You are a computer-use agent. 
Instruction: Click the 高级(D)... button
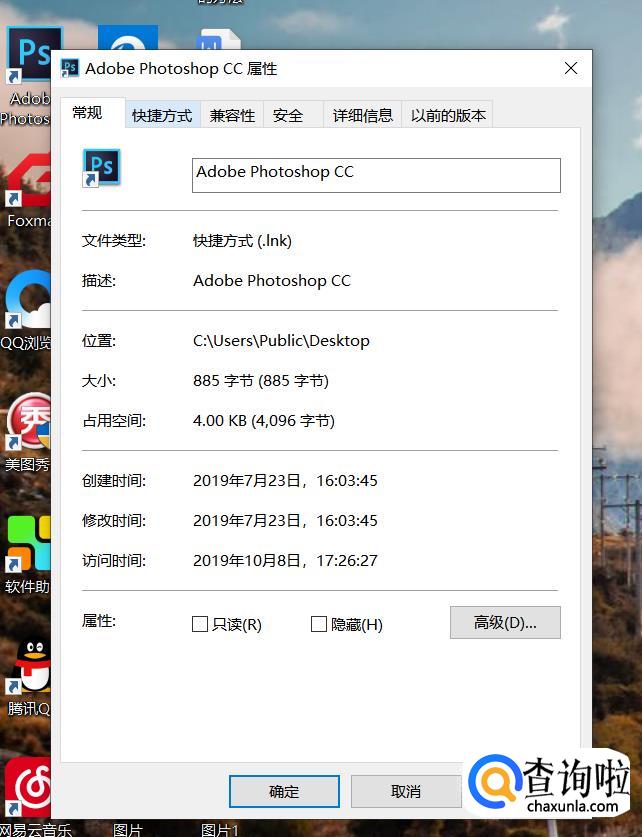(505, 622)
